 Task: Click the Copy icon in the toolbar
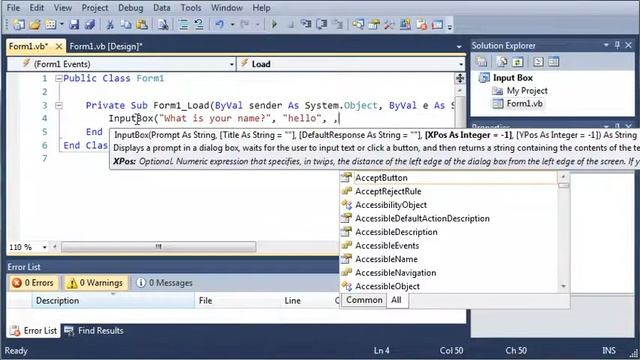(126, 24)
